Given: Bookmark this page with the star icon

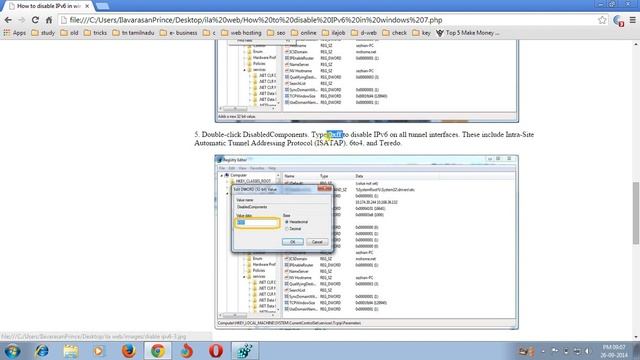Looking at the screenshot, I should [x=602, y=20].
